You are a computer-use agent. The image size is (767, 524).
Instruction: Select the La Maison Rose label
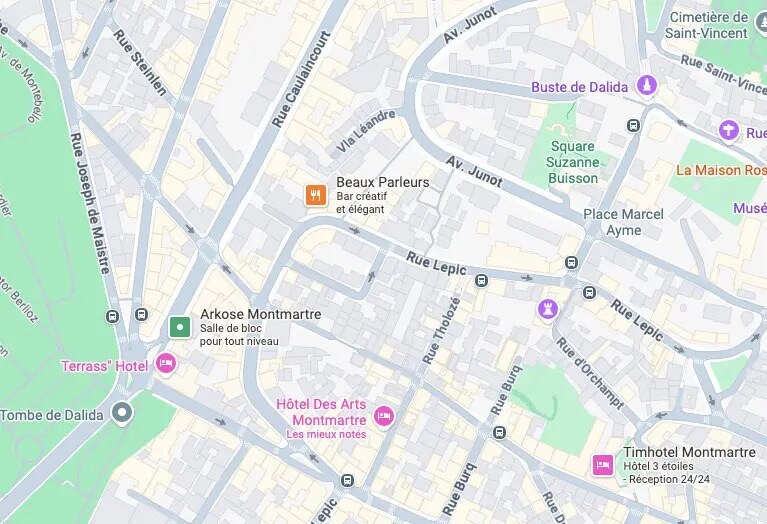[722, 170]
